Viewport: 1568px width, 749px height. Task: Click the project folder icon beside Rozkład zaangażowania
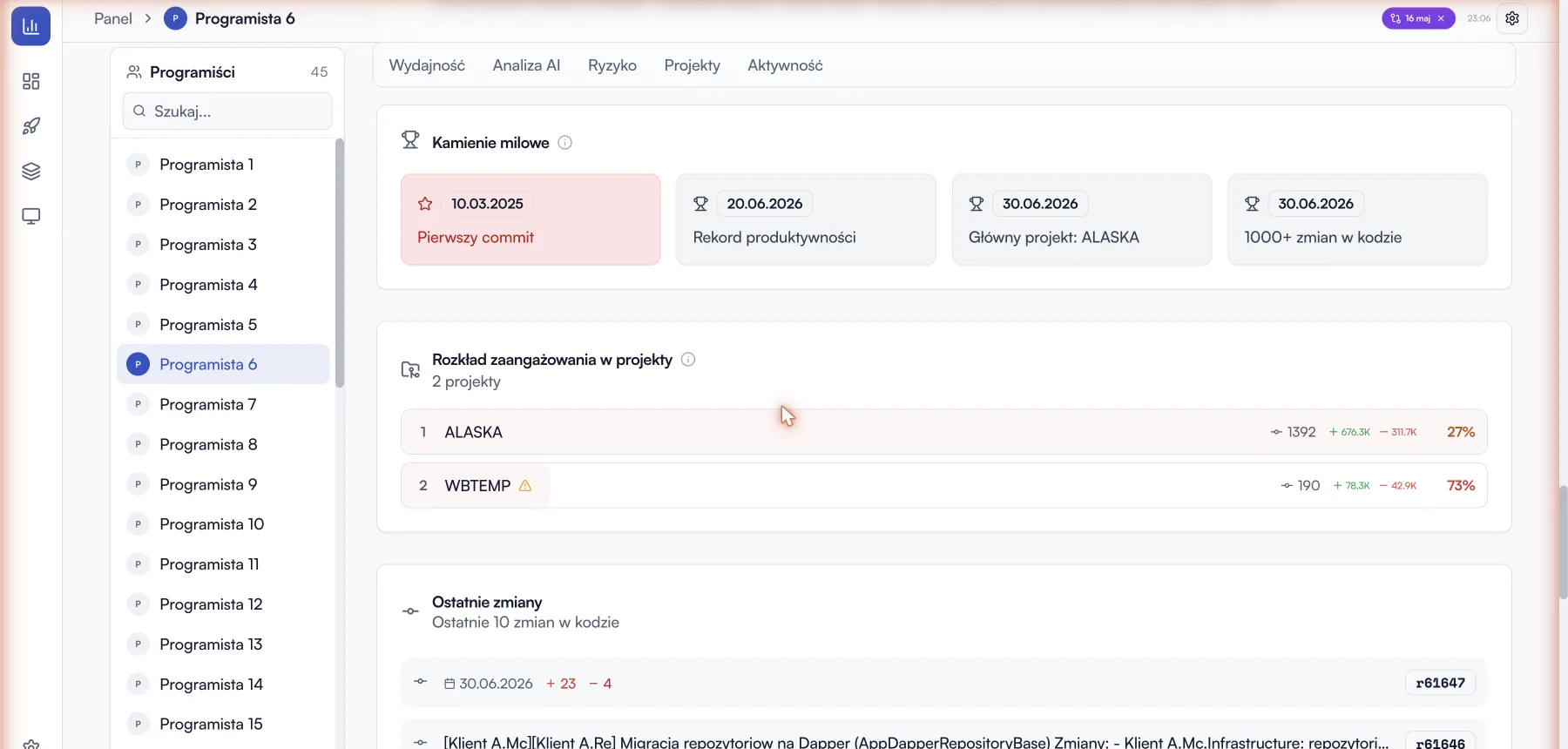(x=410, y=370)
